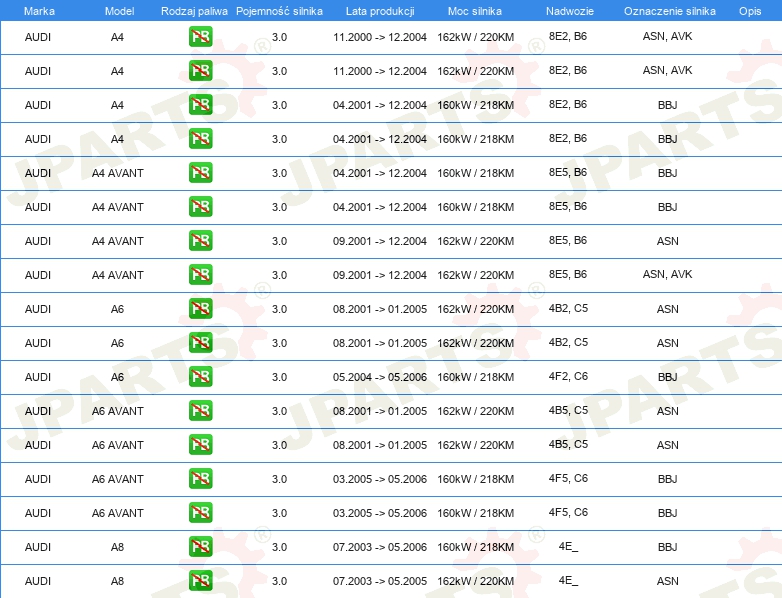The image size is (782, 598).
Task: Click the Marka column header
Action: point(38,10)
